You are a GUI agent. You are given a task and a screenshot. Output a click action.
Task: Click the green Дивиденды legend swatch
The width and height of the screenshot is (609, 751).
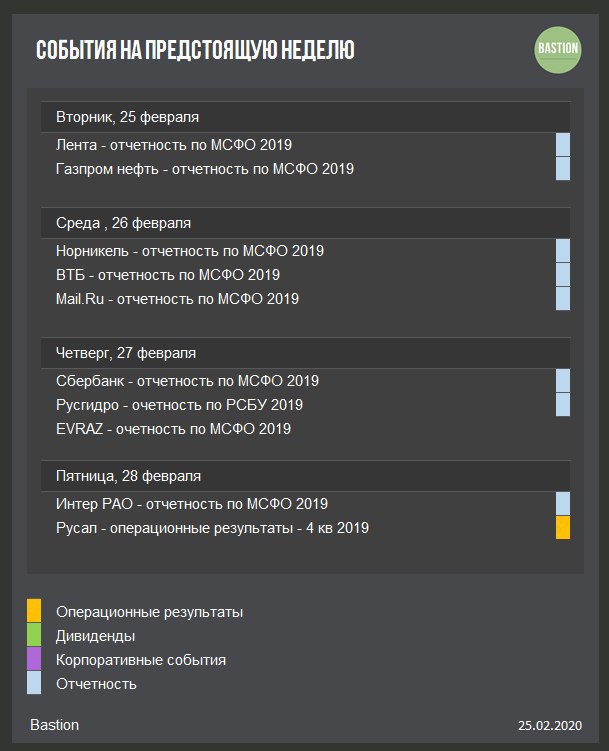tap(34, 635)
